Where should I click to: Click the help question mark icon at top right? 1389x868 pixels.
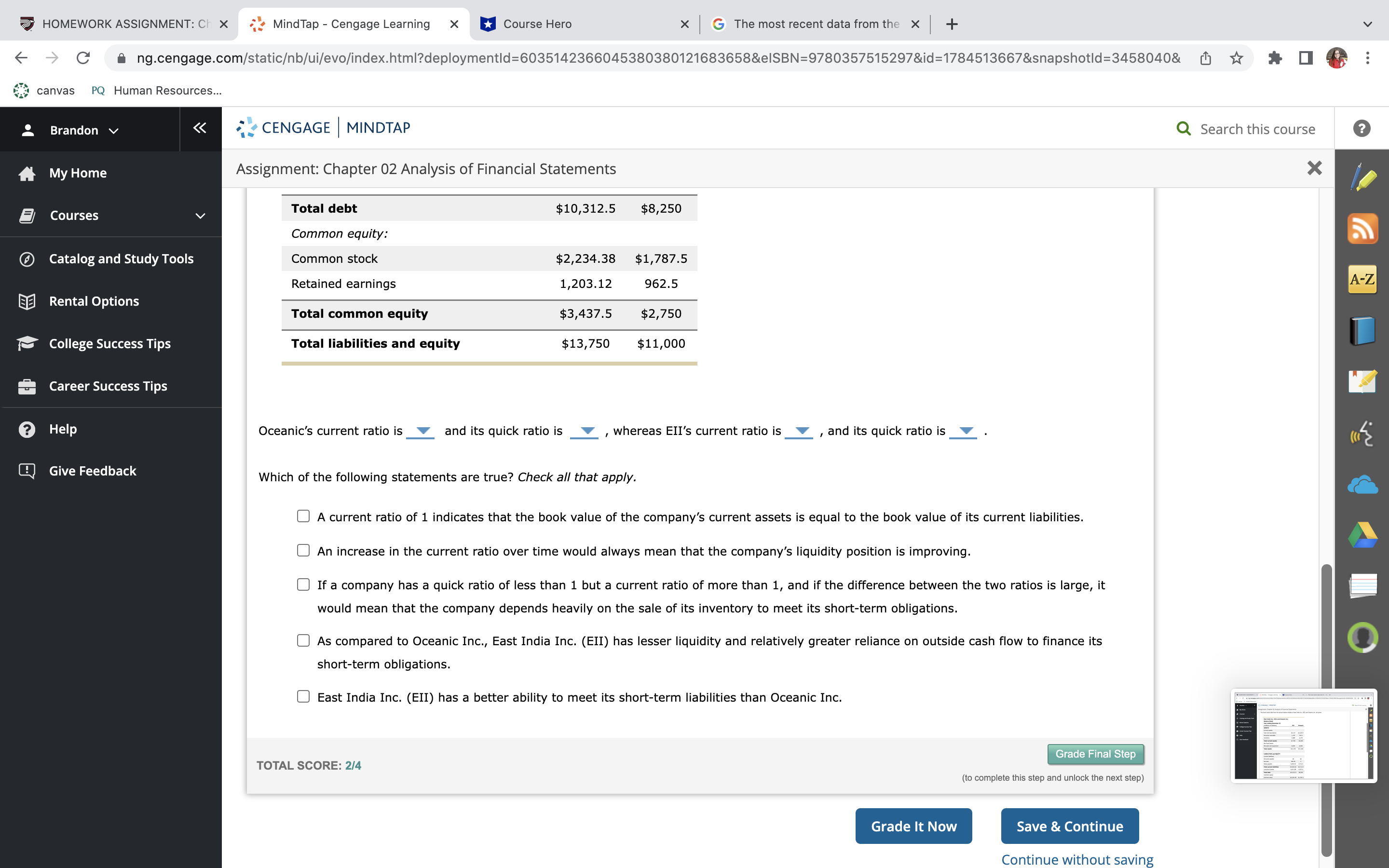pyautogui.click(x=1362, y=128)
